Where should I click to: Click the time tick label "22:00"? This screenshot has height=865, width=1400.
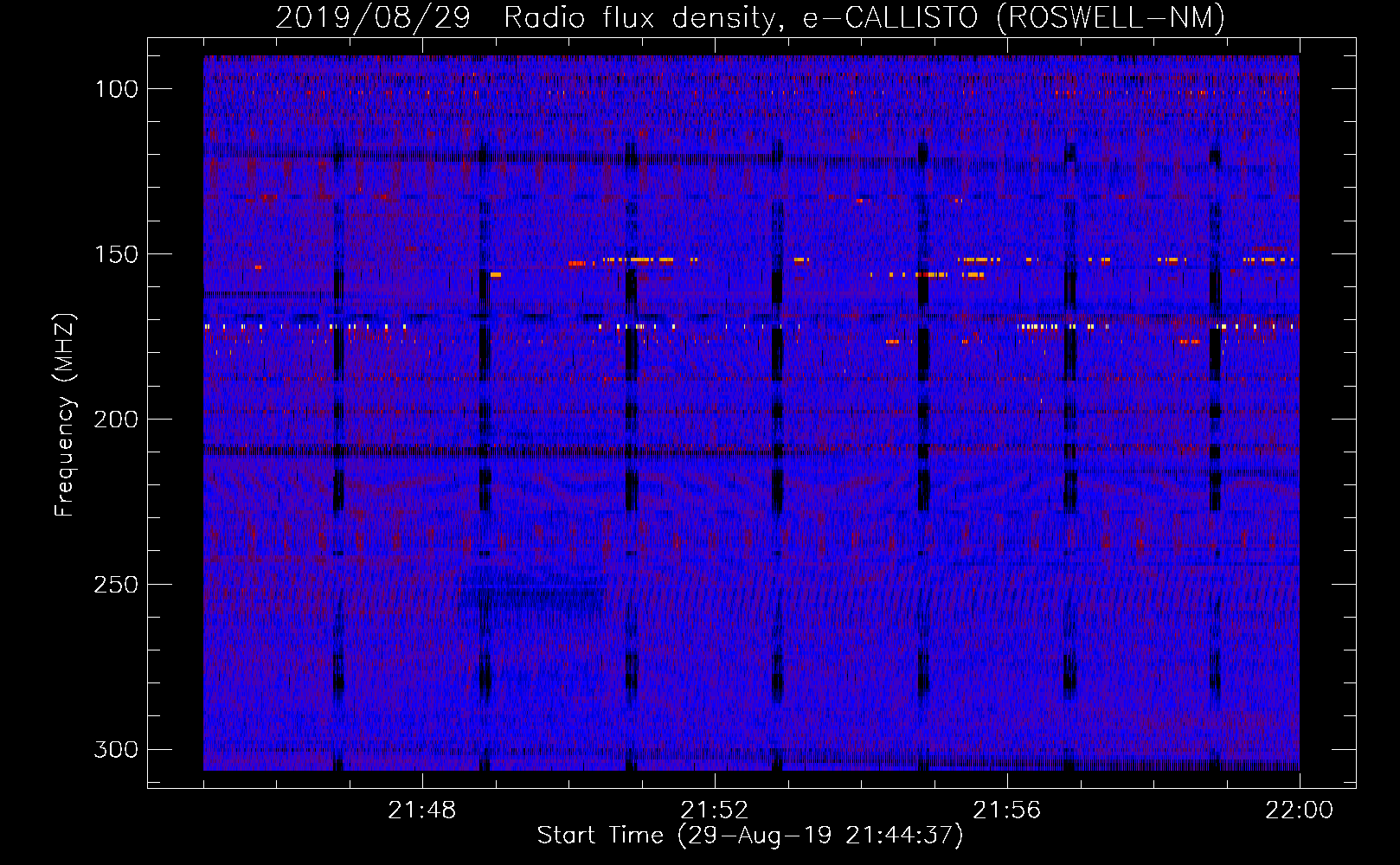coord(1300,811)
